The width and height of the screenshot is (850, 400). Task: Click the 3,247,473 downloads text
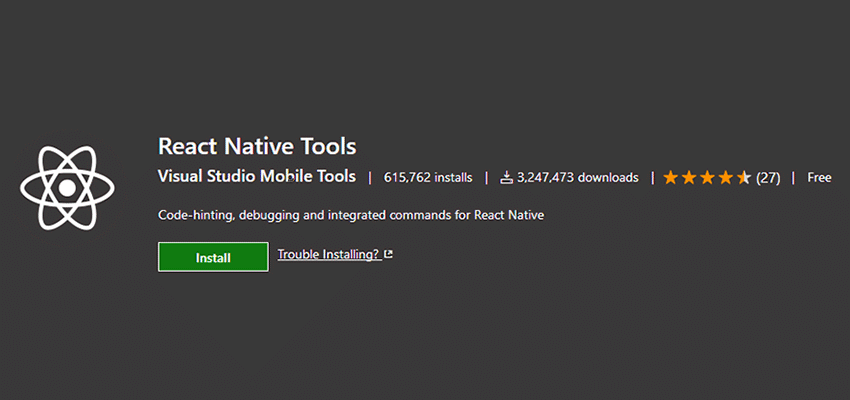(577, 178)
